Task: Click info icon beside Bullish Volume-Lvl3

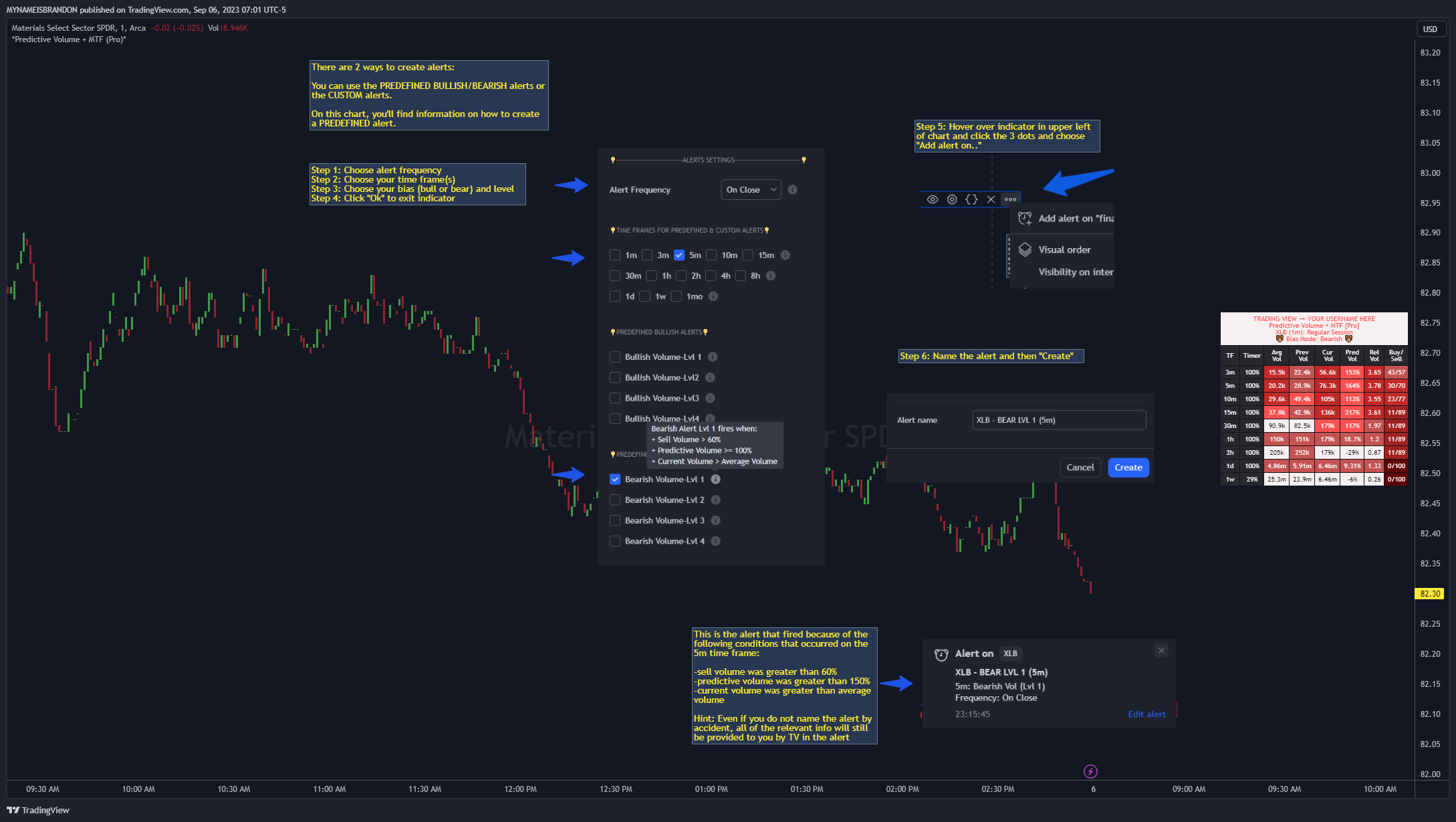Action: pyautogui.click(x=711, y=398)
